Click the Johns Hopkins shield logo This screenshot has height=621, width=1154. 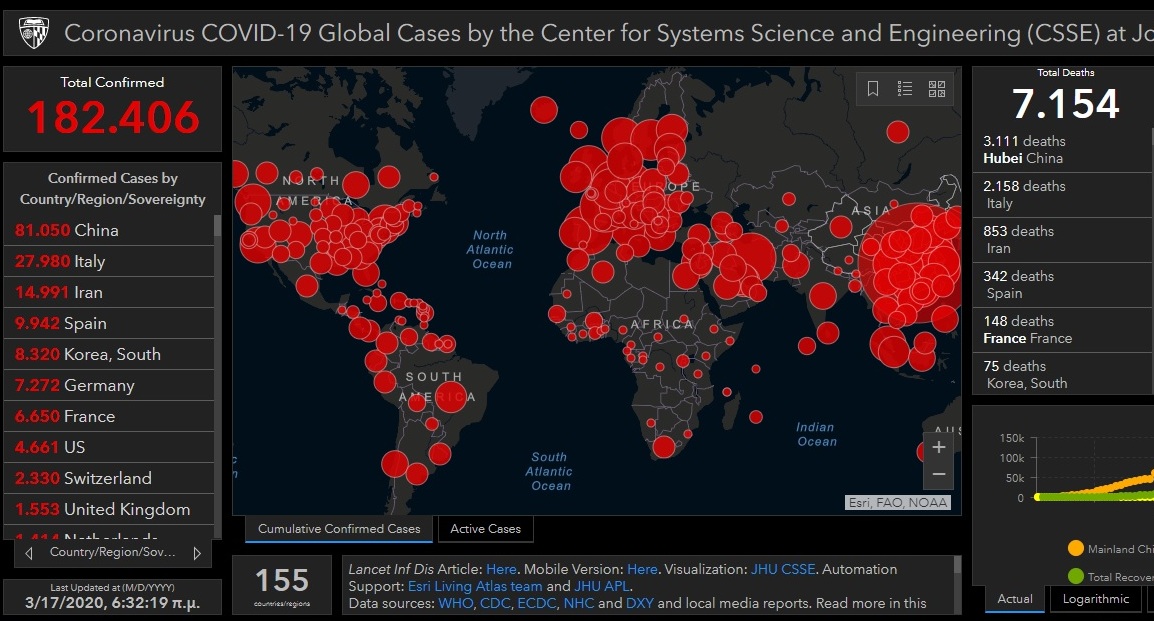tap(33, 33)
